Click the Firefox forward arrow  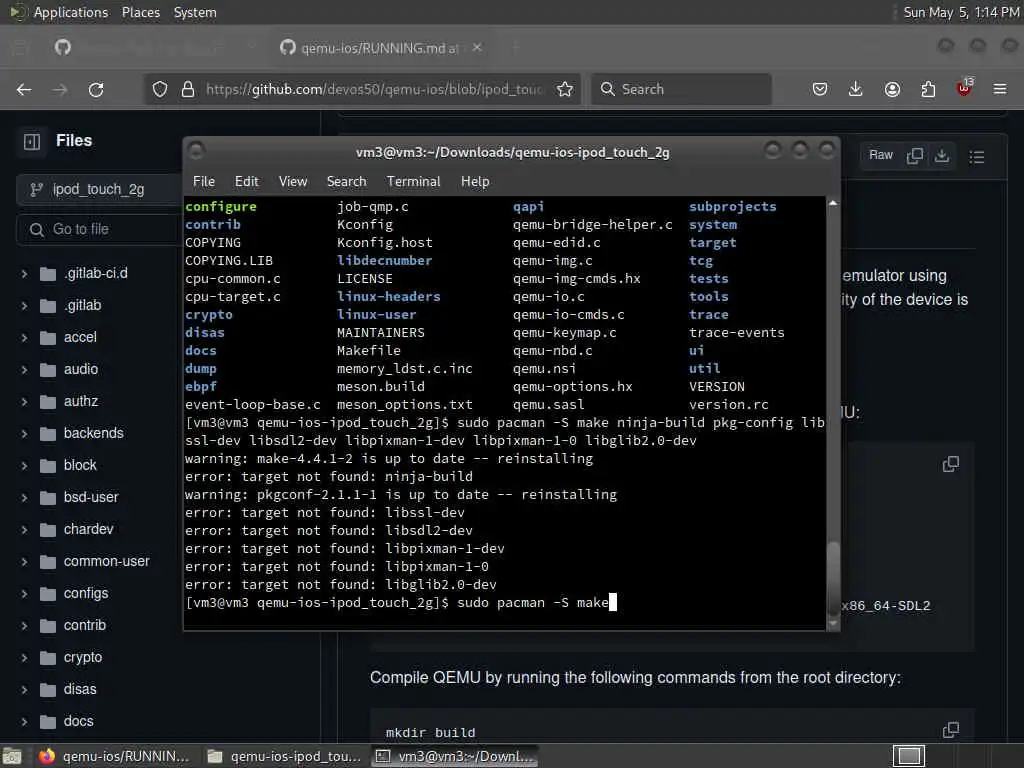(x=60, y=89)
